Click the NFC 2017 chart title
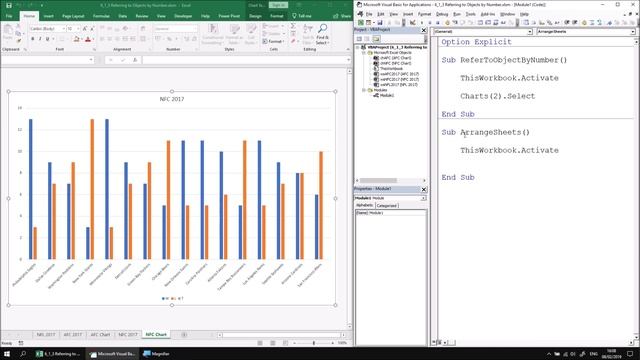Viewport: 640px width, 360px height. coord(172,99)
